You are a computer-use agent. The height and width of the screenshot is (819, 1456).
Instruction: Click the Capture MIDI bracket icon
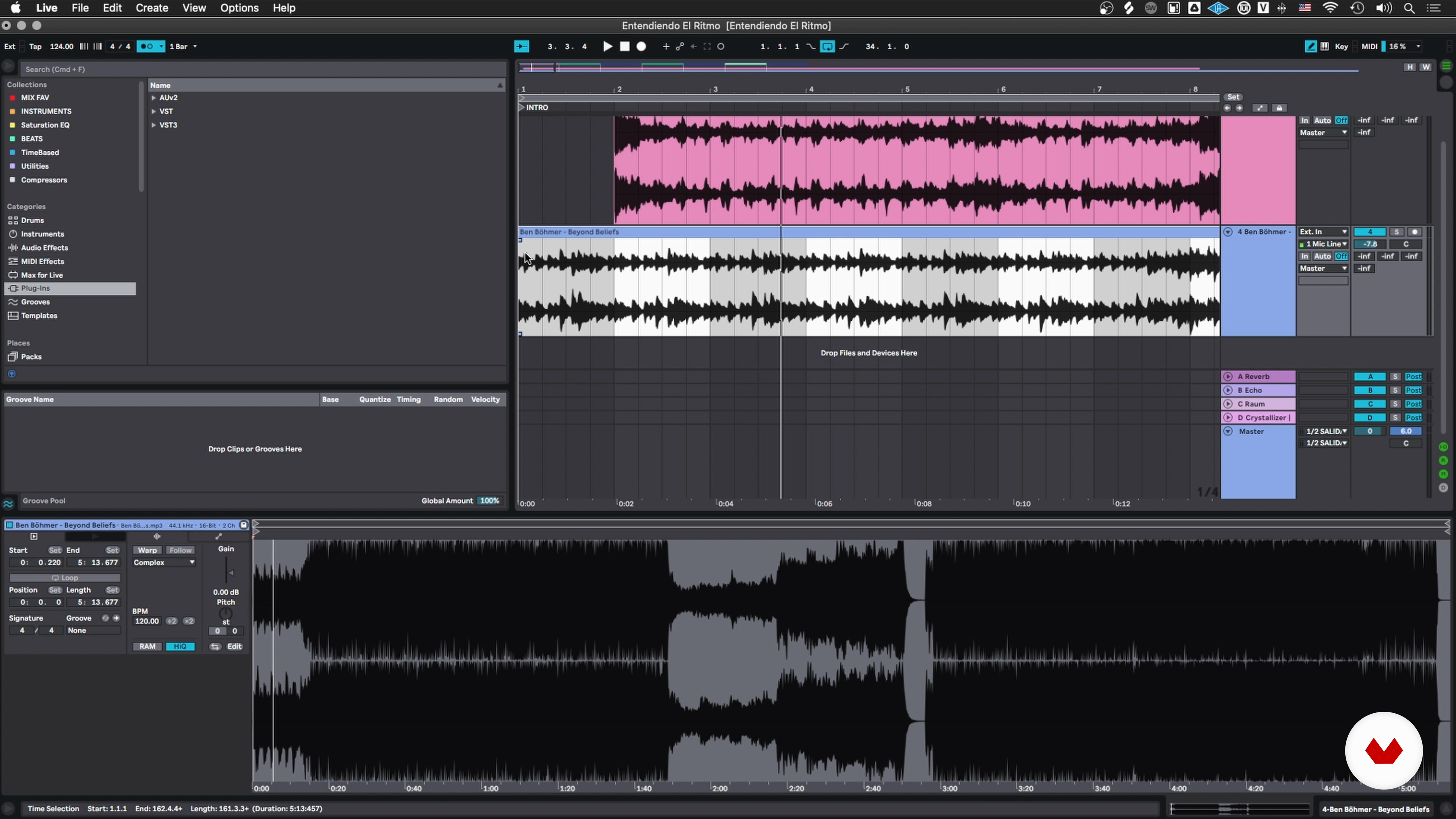tap(707, 46)
